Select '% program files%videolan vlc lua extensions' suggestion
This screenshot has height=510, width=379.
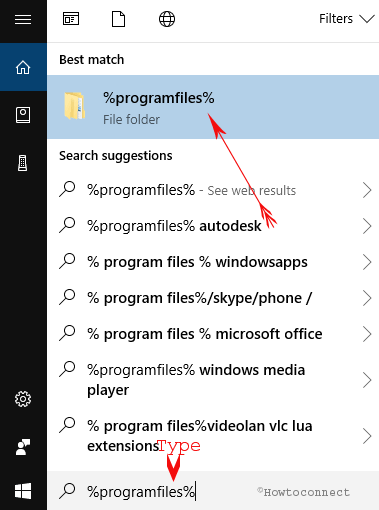click(x=213, y=436)
